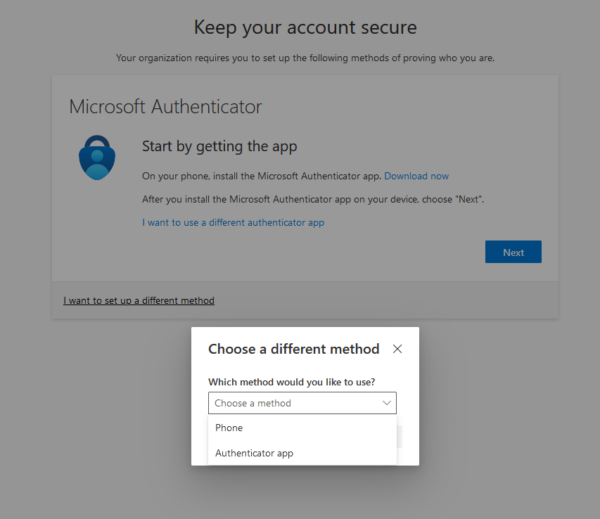Open the Download now link
This screenshot has width=600, height=519.
point(416,176)
